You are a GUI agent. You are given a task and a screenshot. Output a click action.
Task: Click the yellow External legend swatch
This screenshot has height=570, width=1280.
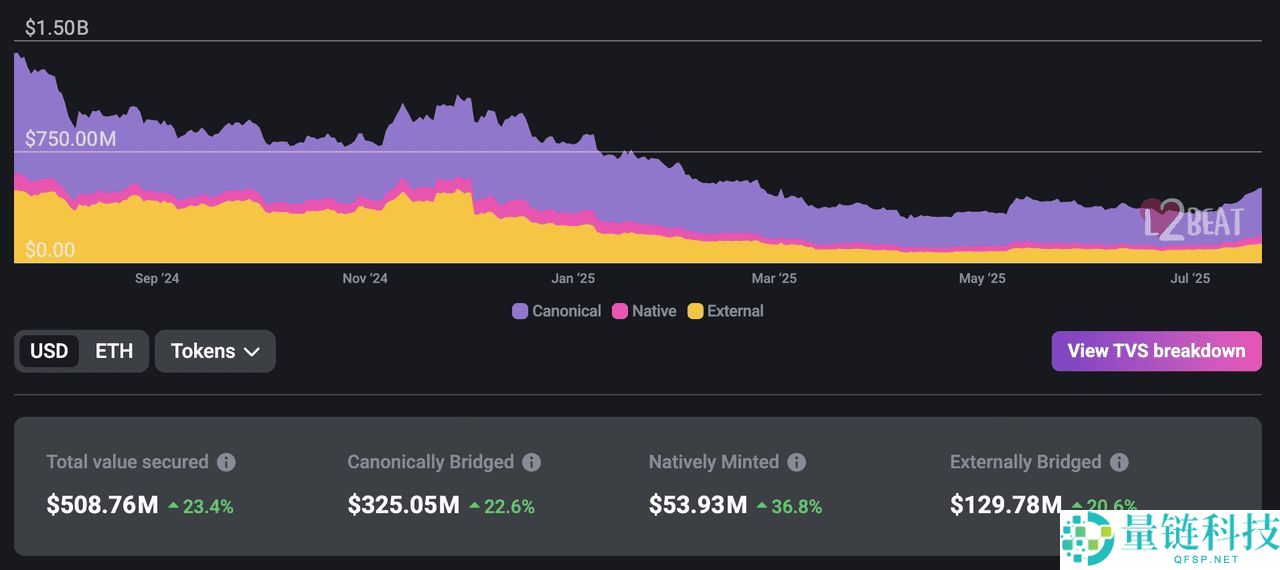(x=695, y=311)
